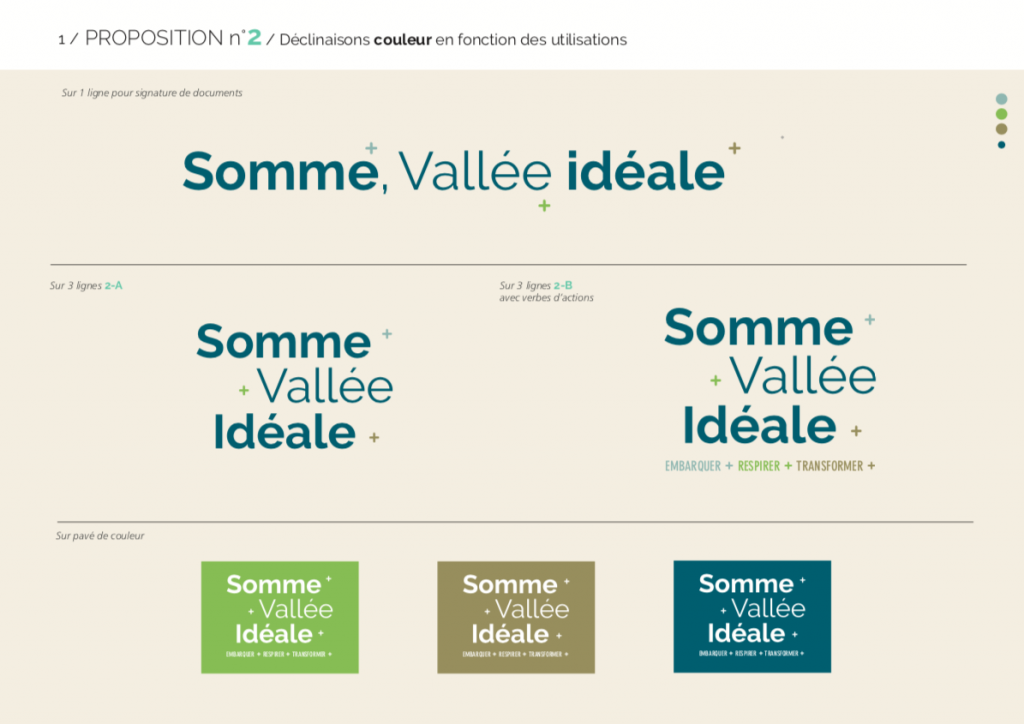
Task: Select the green Somme Vallée Idéale block
Action: [280, 617]
